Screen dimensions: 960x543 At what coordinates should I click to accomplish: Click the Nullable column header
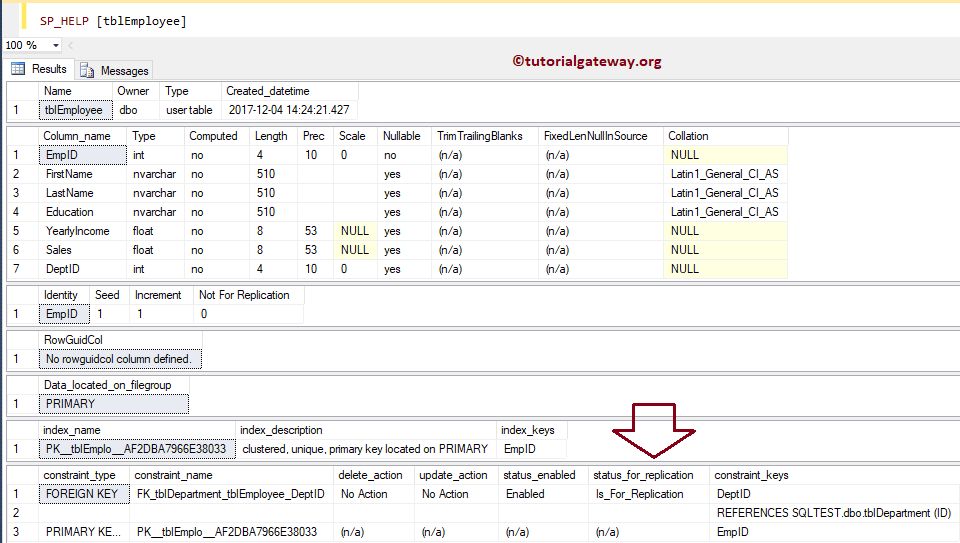click(402, 136)
